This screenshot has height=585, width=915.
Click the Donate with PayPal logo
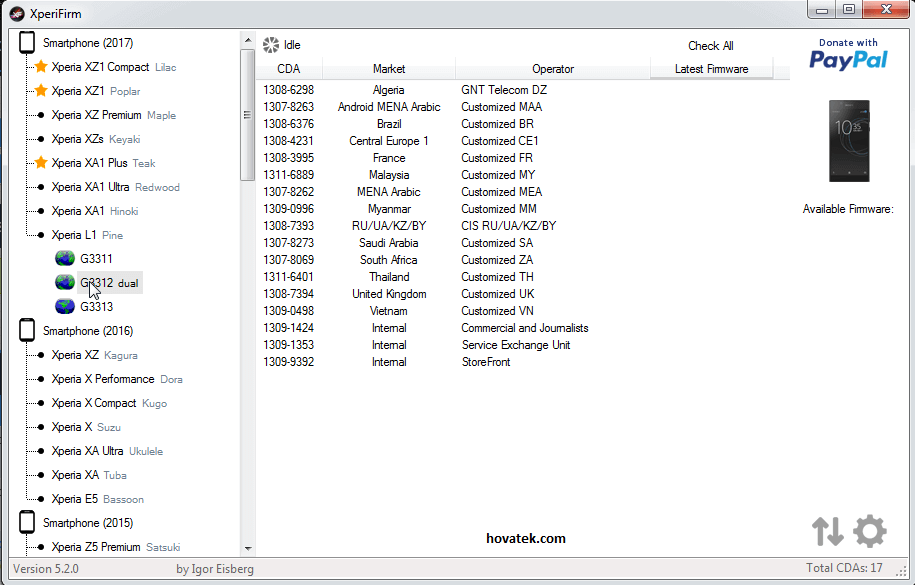848,54
